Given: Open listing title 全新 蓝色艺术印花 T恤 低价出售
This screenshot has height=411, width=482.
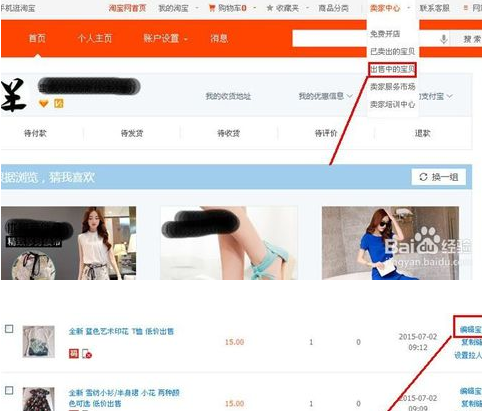Looking at the screenshot, I should point(121,331).
